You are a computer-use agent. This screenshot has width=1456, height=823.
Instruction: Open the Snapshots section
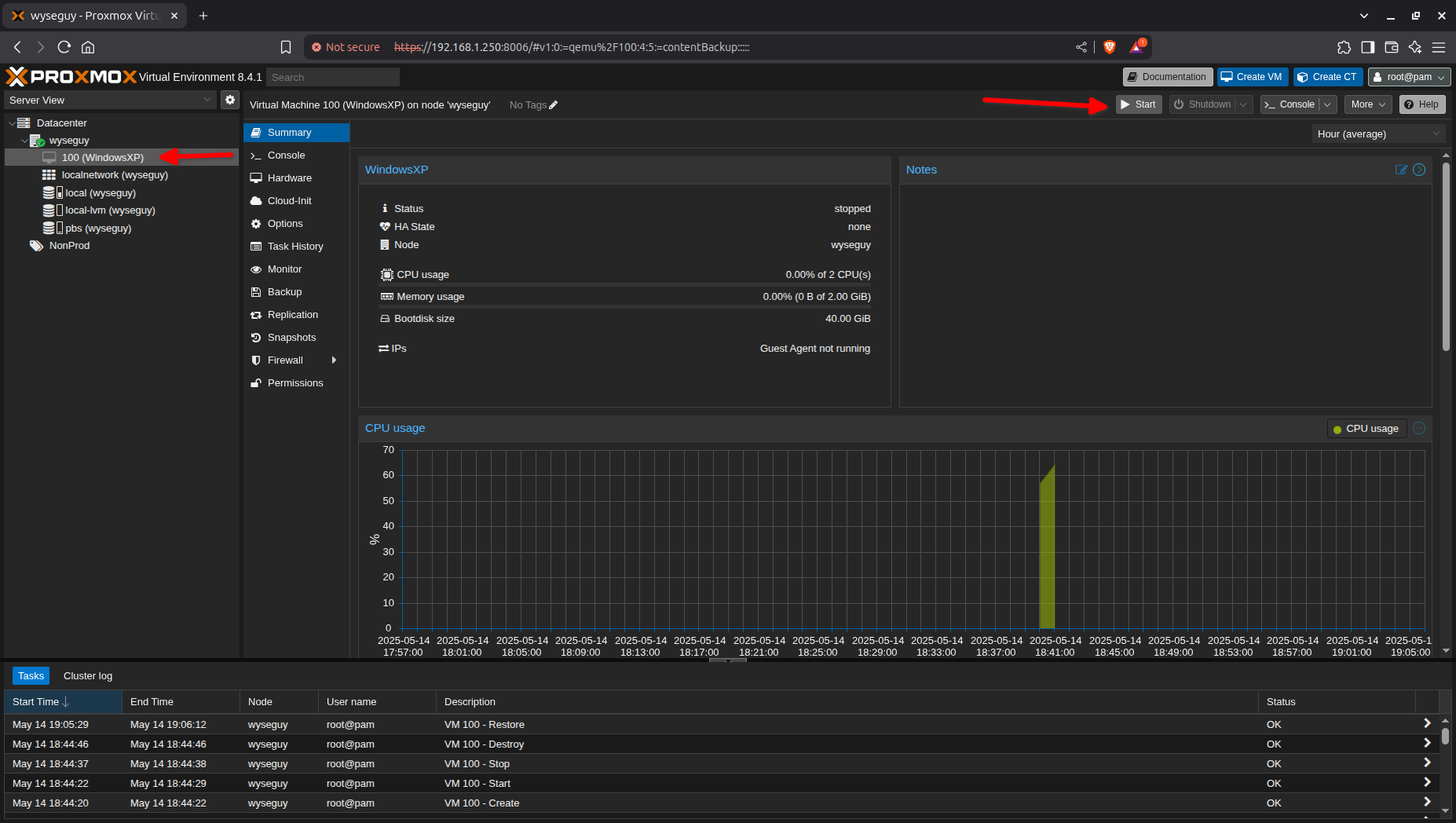pos(296,338)
